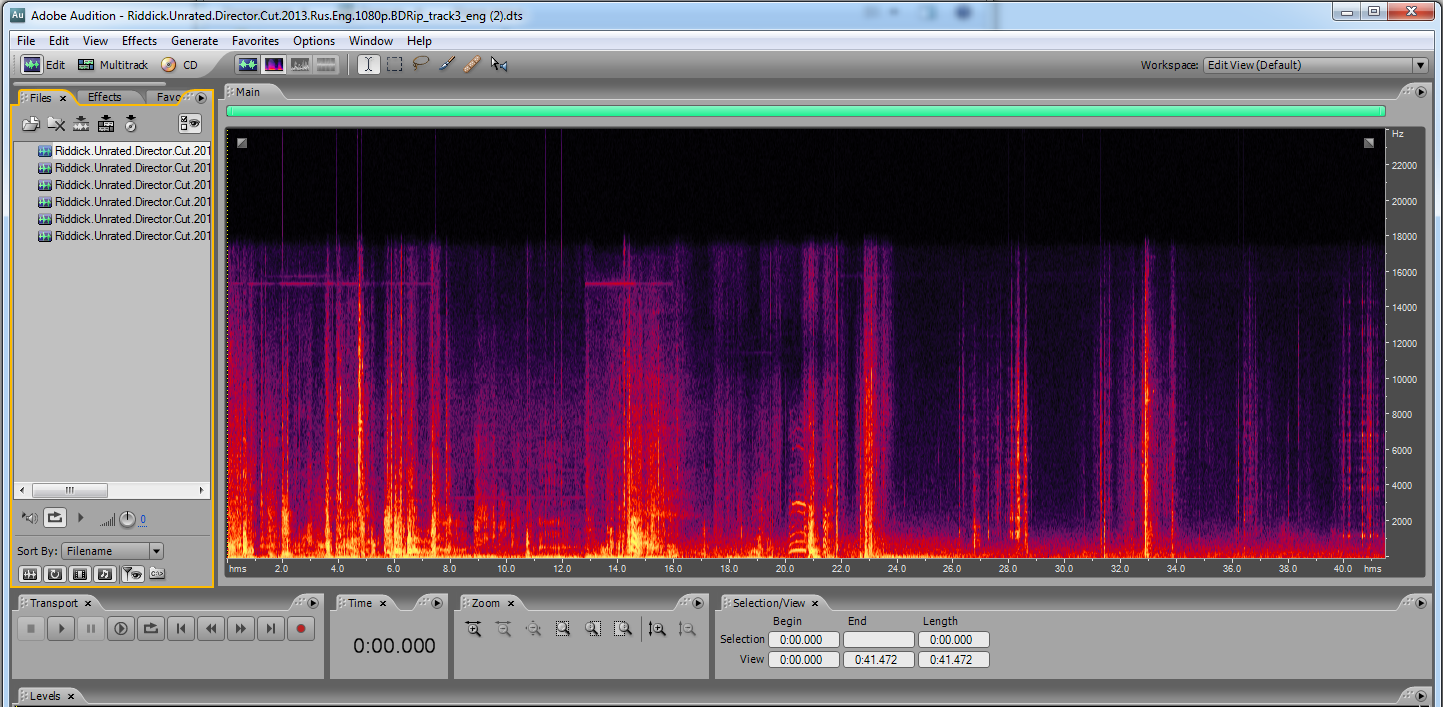Switch to Multitrack view
Screen dimensions: 1443x707
[x=112, y=65]
